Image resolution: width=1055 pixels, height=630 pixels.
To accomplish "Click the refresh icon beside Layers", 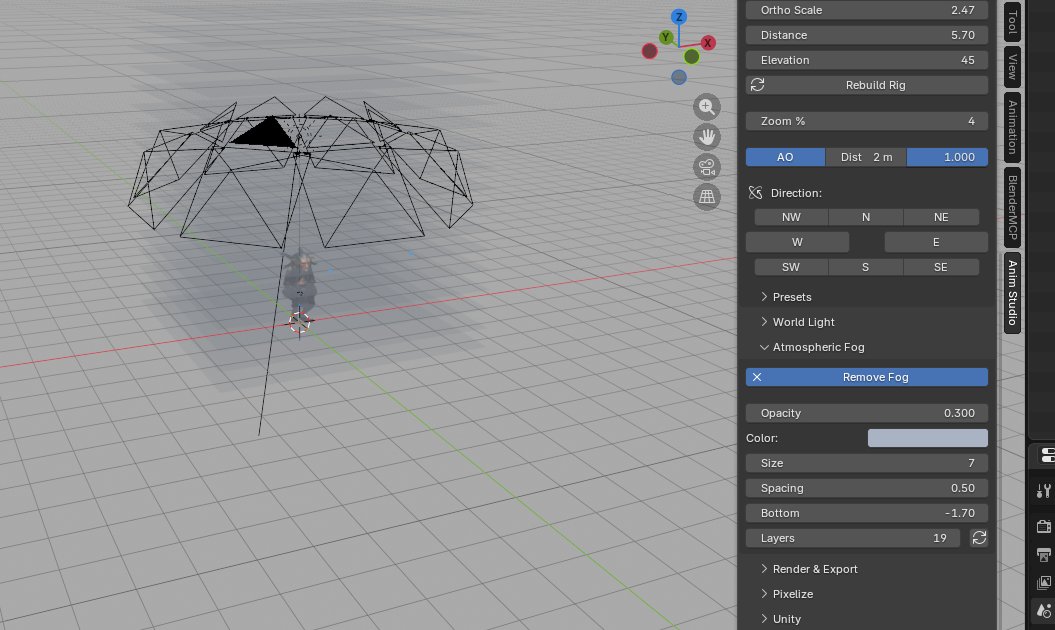I will point(979,538).
